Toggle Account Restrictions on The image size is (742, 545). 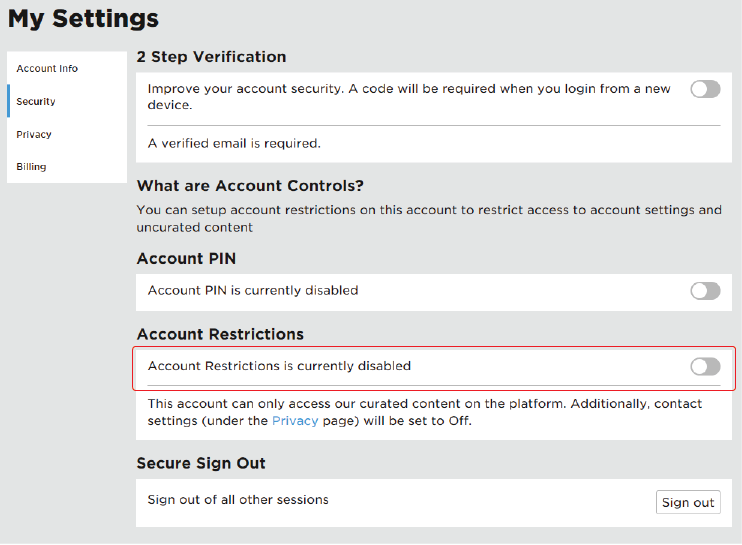click(705, 367)
